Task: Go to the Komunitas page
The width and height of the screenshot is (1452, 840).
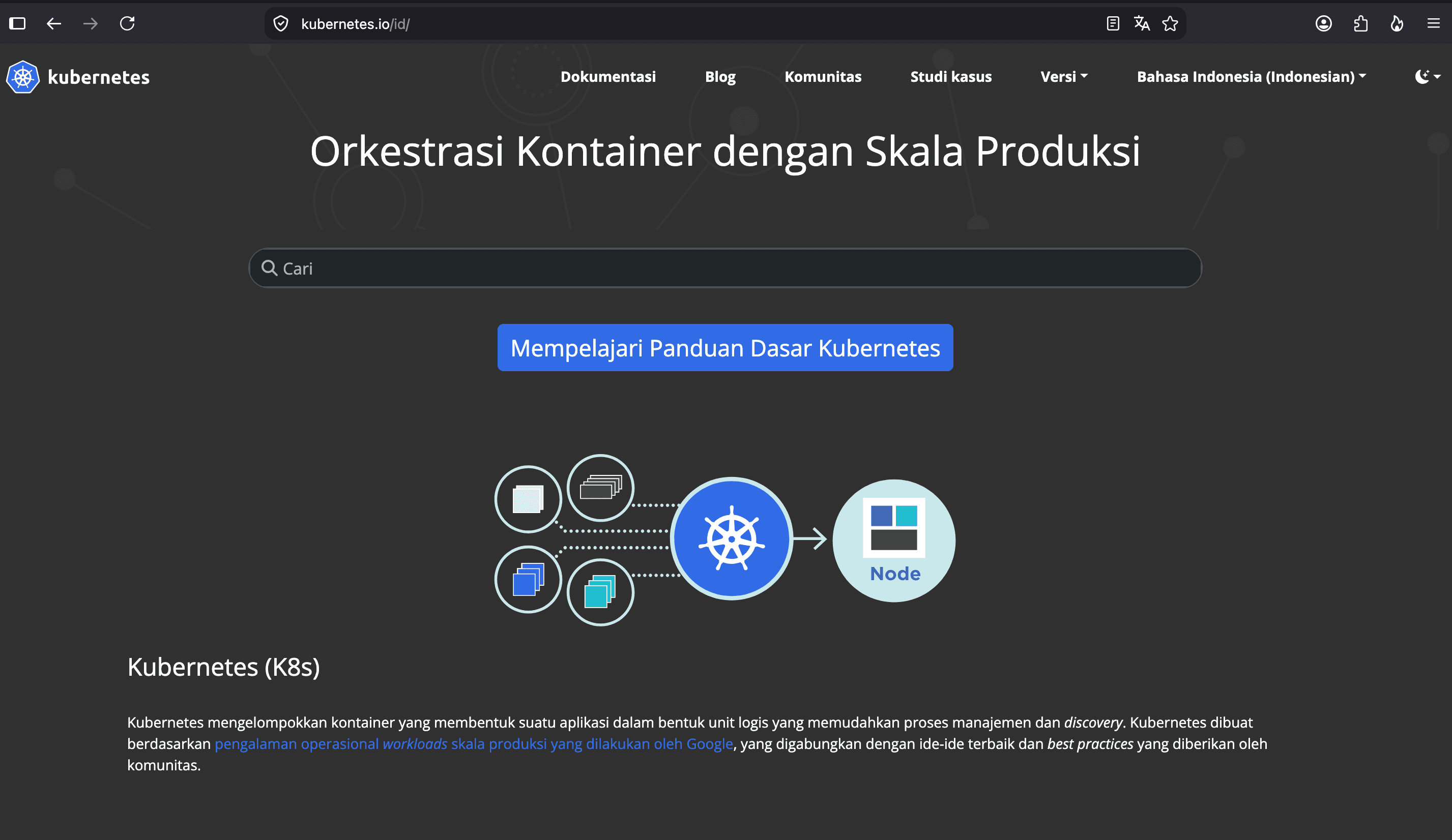Action: [x=823, y=77]
